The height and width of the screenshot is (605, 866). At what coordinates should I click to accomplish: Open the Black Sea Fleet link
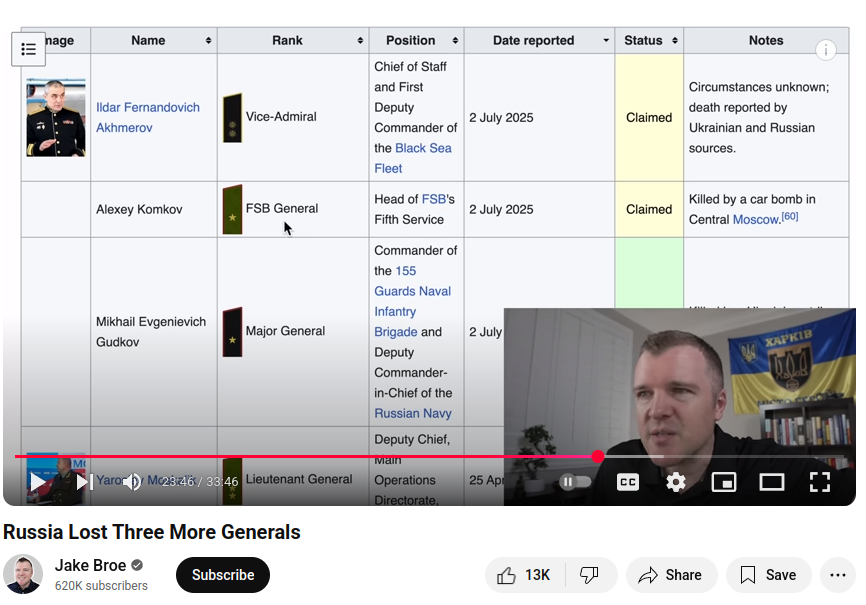coord(413,158)
